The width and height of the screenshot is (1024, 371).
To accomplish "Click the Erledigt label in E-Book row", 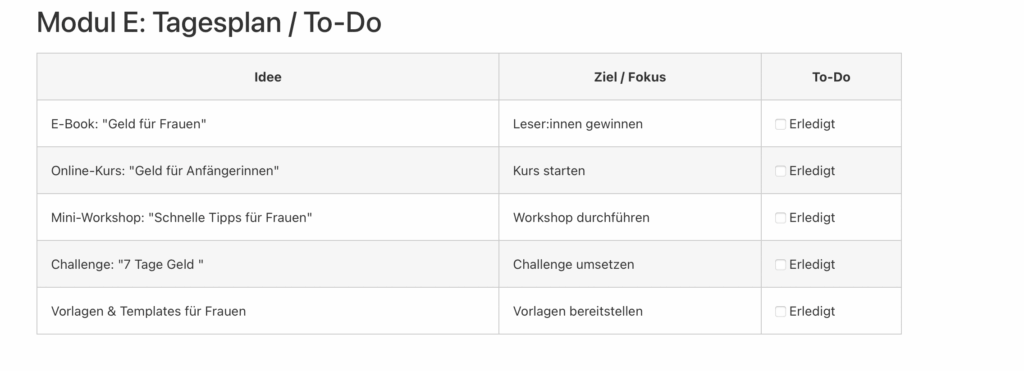I will point(812,124).
